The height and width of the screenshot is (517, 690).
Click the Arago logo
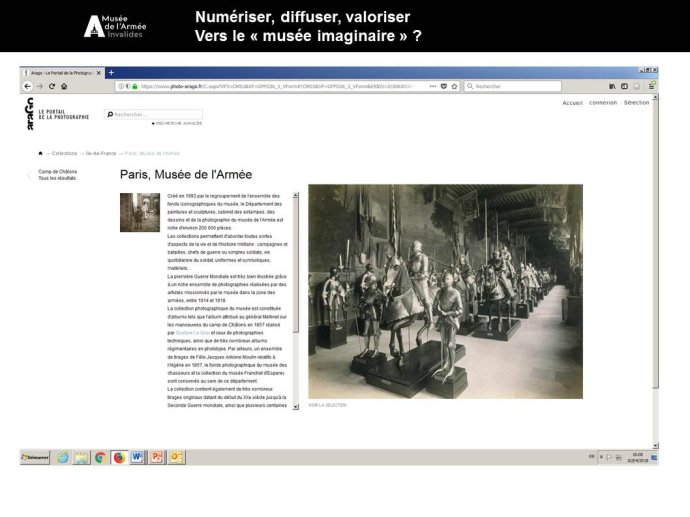click(x=30, y=114)
